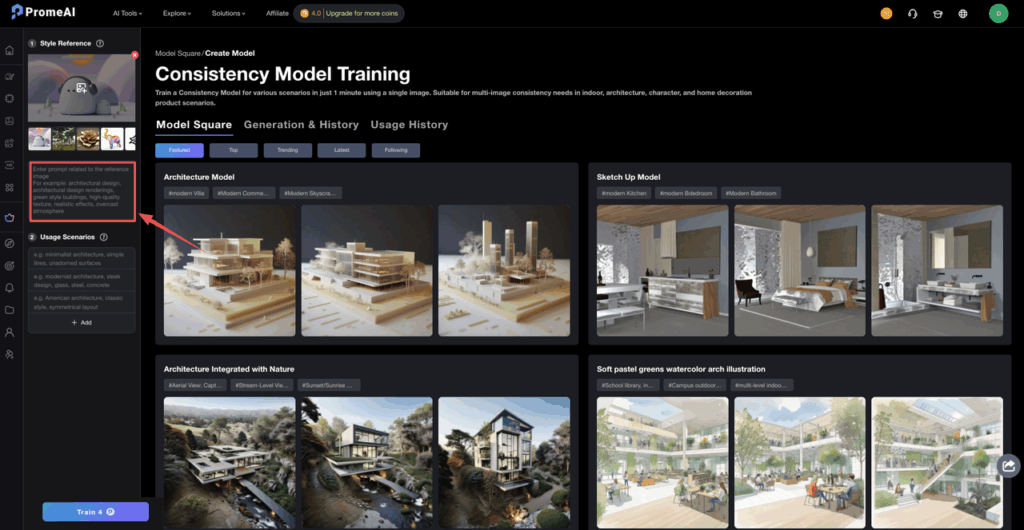The width and height of the screenshot is (1024, 530).
Task: Click the #modern Villa tag
Action: click(x=185, y=193)
